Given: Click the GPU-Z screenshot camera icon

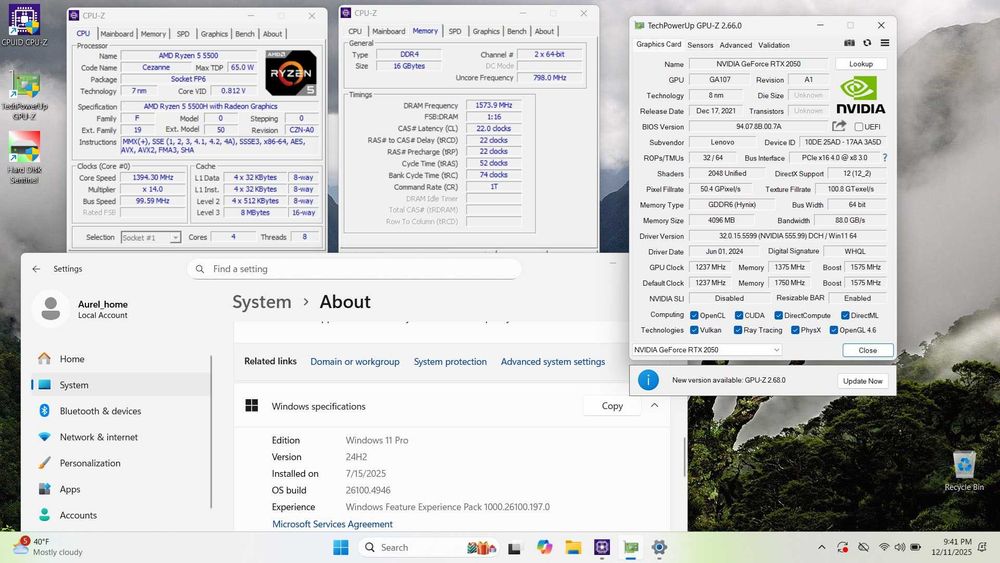Looking at the screenshot, I should [x=849, y=44].
